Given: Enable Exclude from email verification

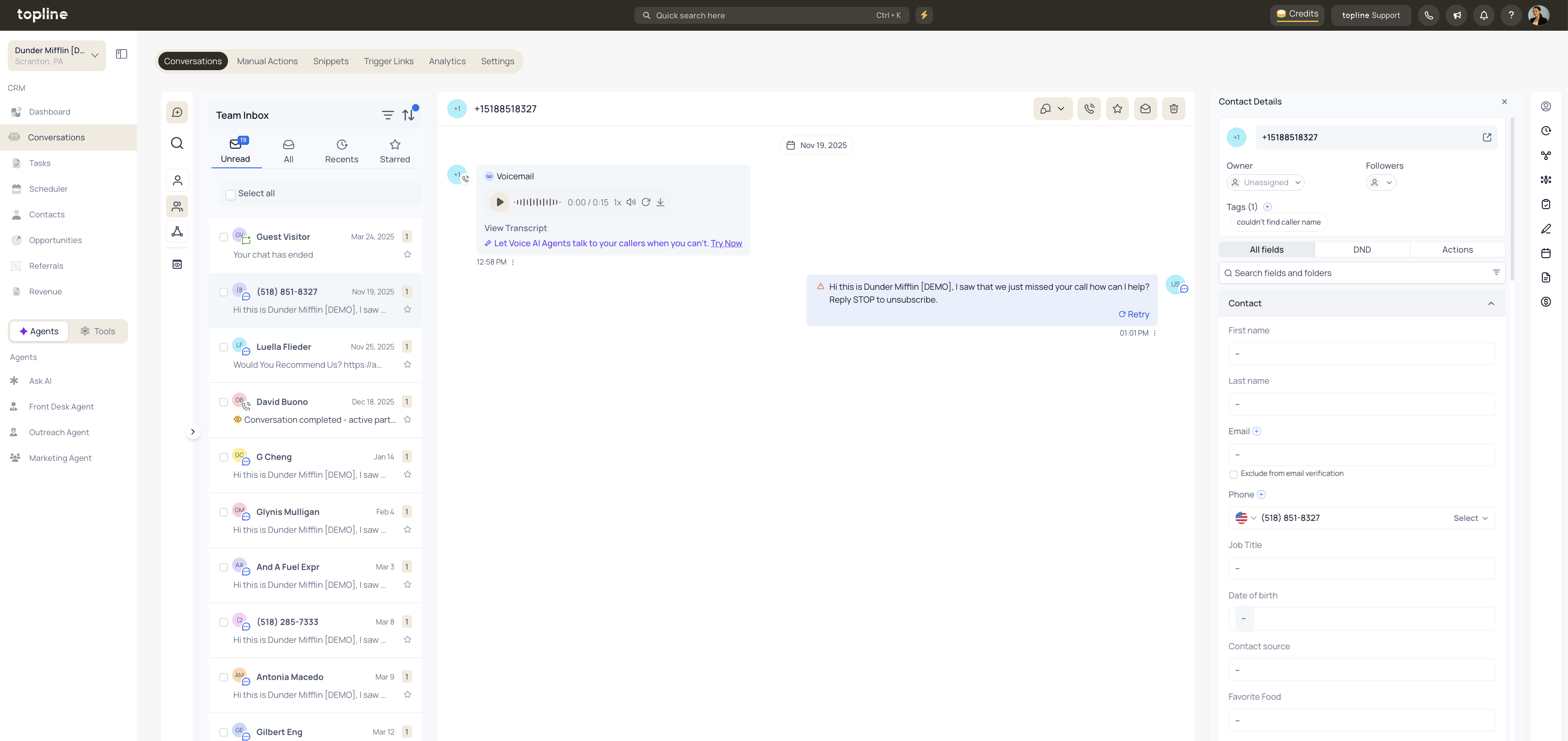Looking at the screenshot, I should tap(1233, 474).
